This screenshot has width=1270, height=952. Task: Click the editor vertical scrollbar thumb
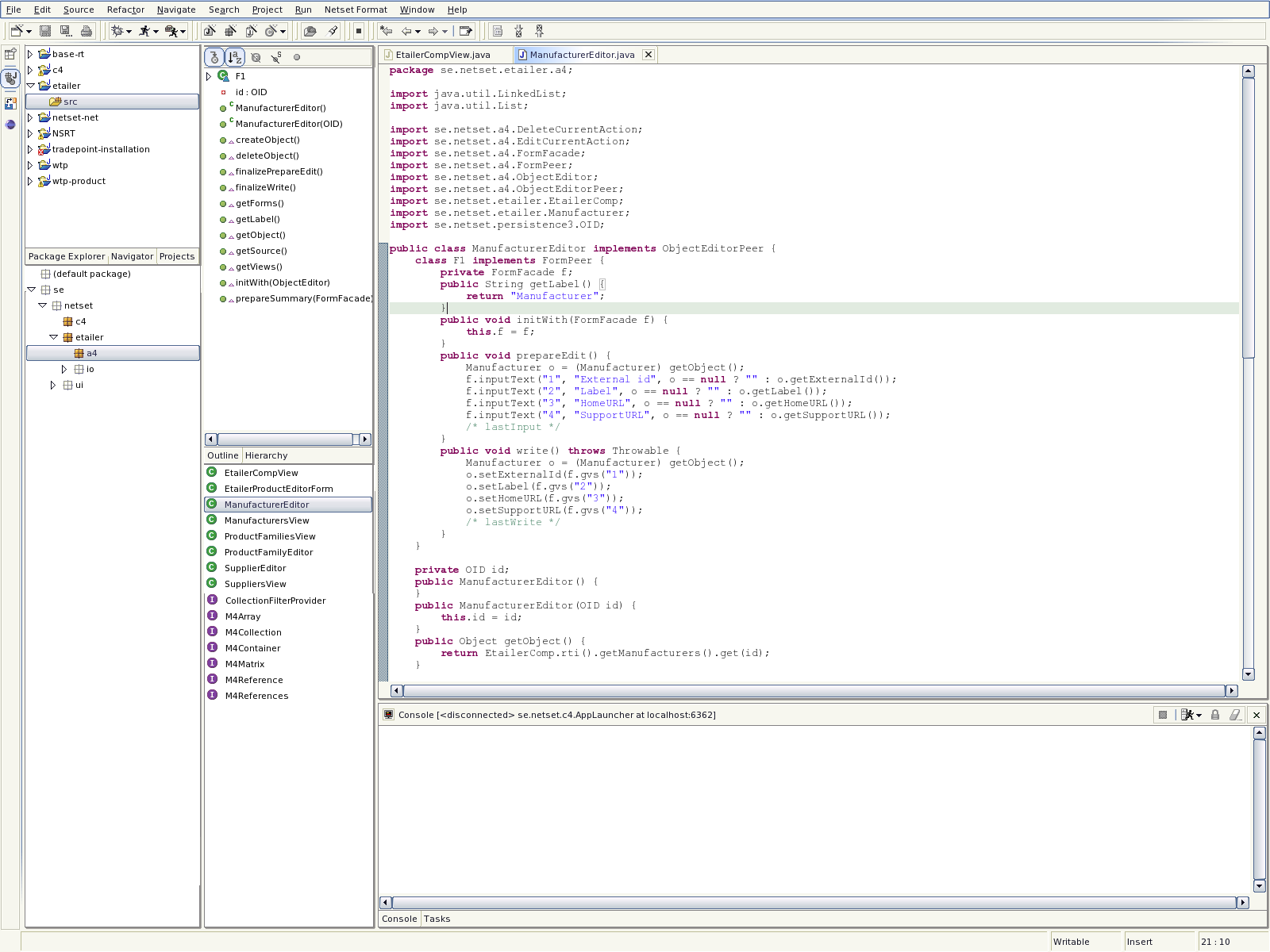(x=1248, y=218)
